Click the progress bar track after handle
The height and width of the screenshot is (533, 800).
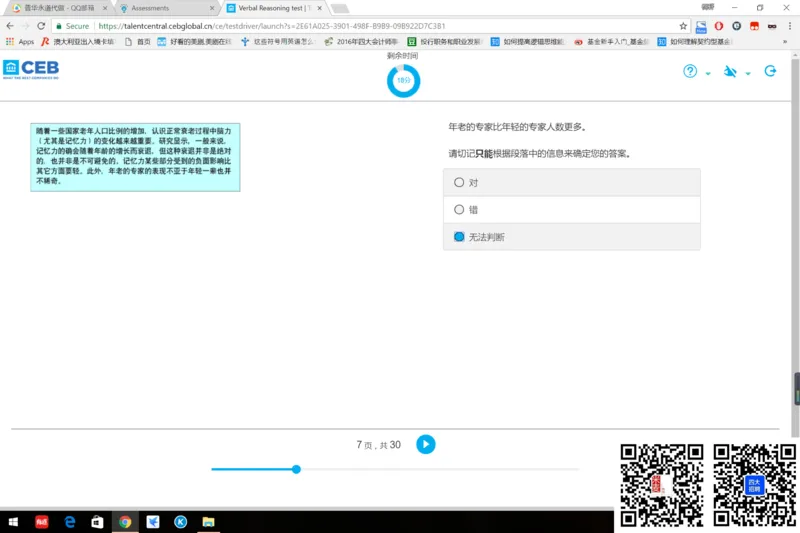440,469
